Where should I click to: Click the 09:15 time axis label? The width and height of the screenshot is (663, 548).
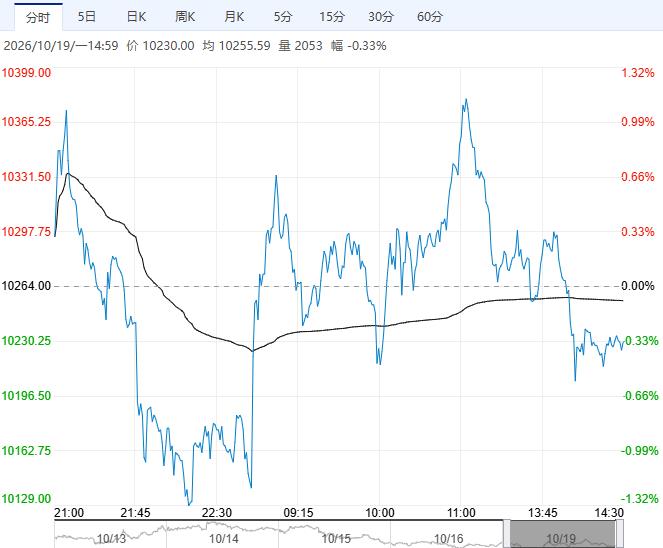click(299, 513)
